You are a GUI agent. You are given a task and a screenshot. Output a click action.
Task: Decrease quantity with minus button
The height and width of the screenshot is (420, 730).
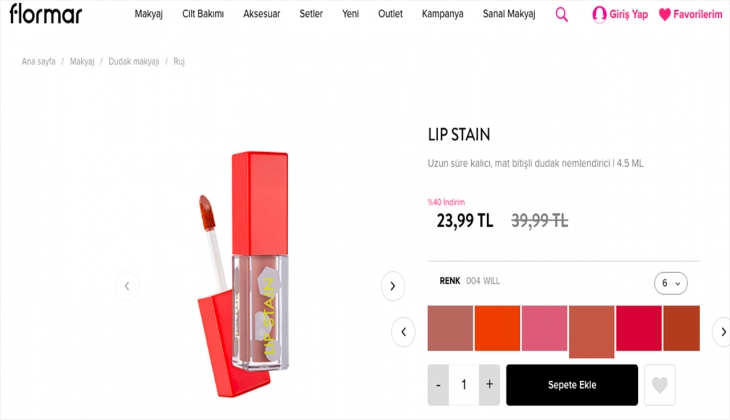pyautogui.click(x=438, y=385)
